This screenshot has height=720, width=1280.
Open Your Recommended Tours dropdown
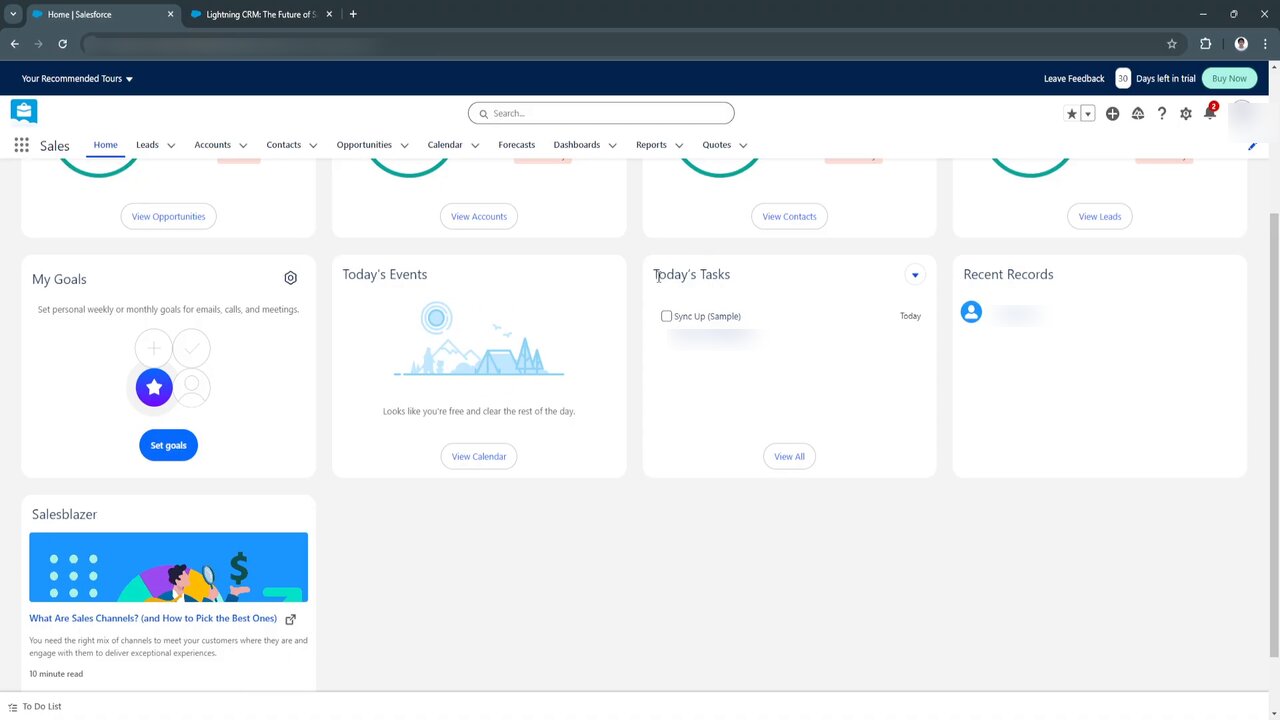point(77,79)
